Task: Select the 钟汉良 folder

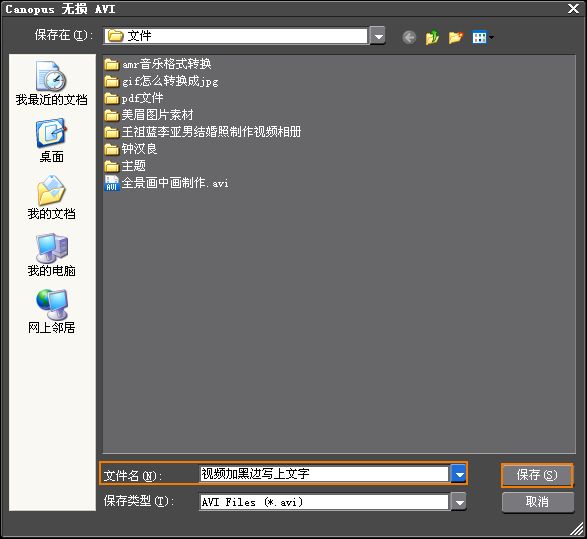Action: coord(131,149)
